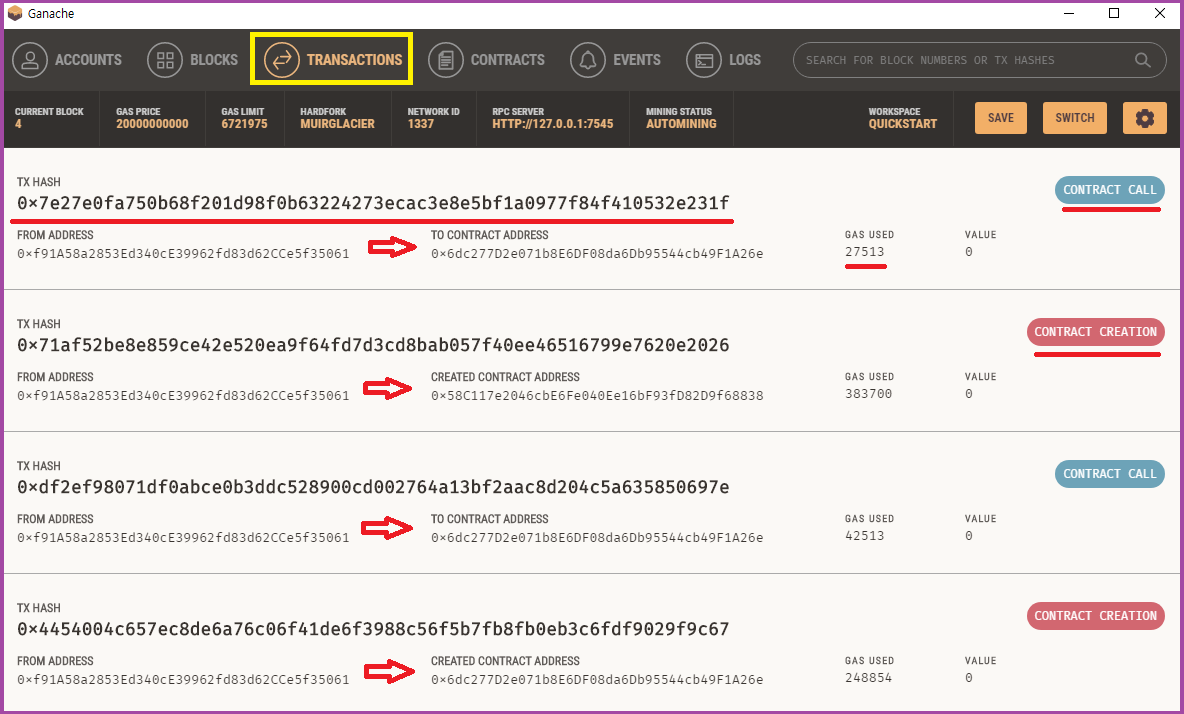The width and height of the screenshot is (1184, 714).
Task: Click the Ganache logo in title bar
Action: click(14, 14)
